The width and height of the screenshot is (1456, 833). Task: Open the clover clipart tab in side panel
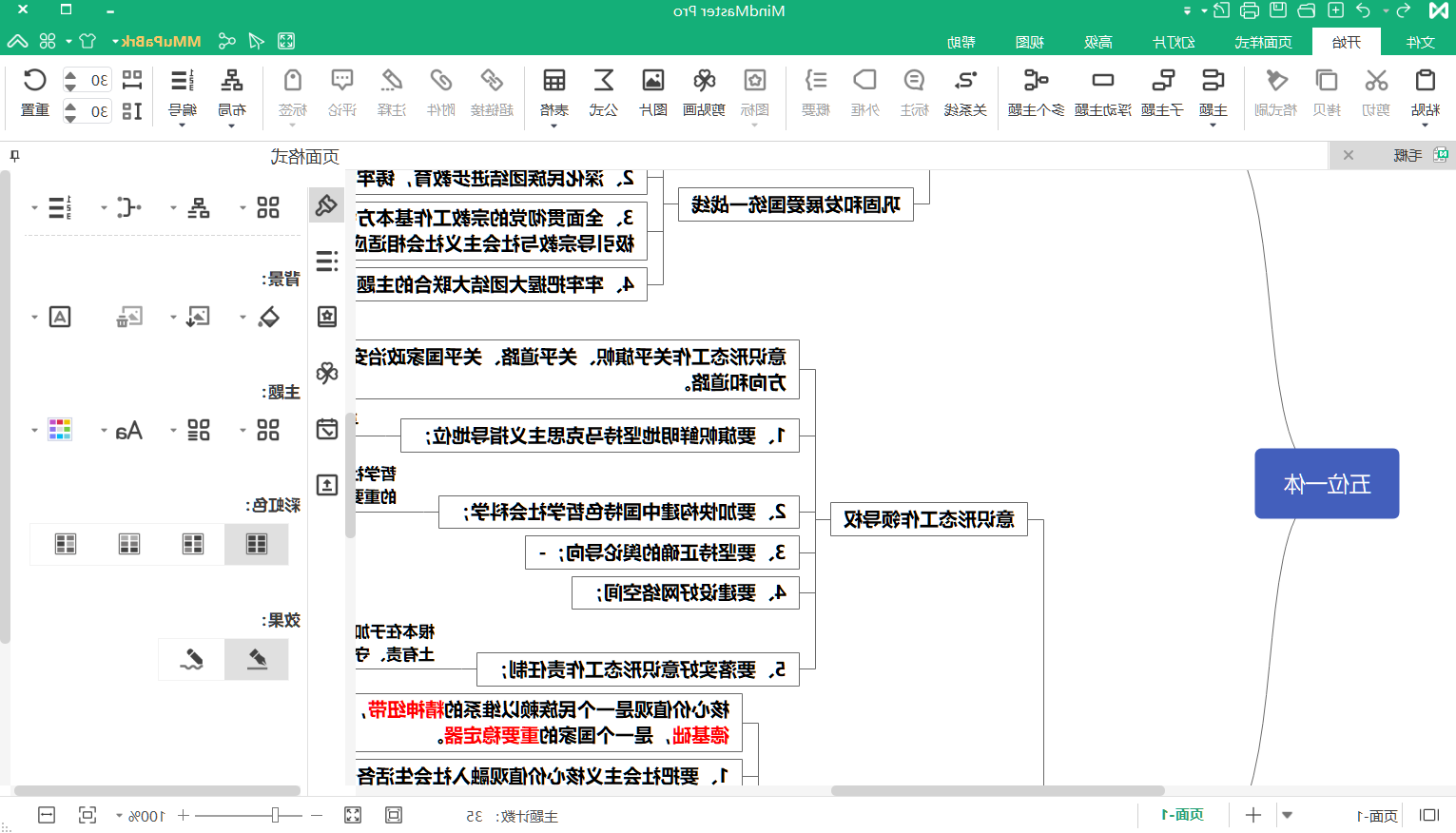tap(326, 373)
